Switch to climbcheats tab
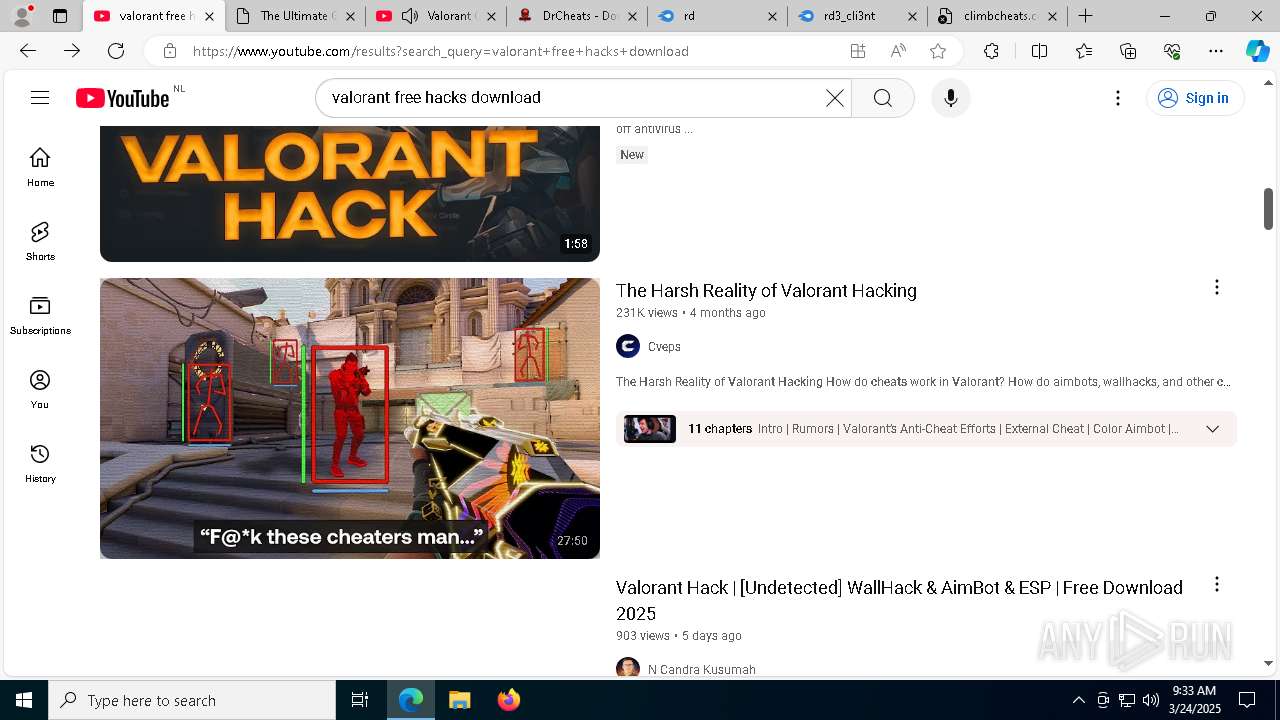The image size is (1280, 720). 996,16
